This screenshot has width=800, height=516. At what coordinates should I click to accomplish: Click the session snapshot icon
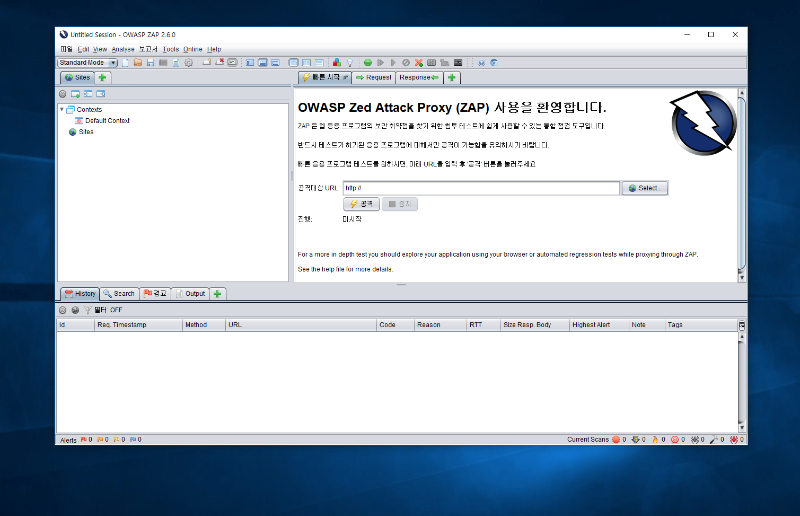pyautogui.click(x=163, y=63)
